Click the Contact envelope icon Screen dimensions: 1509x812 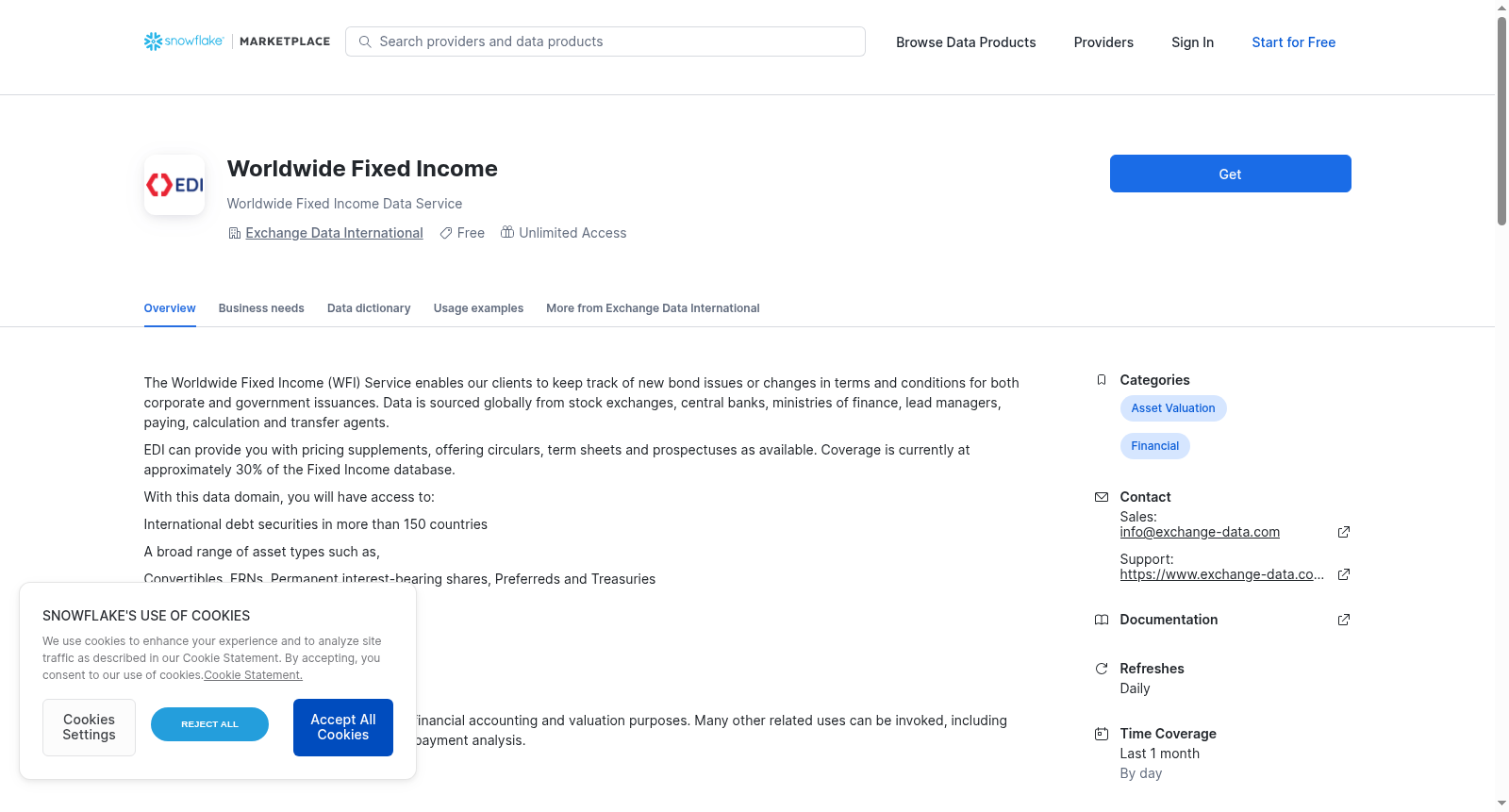click(x=1102, y=497)
